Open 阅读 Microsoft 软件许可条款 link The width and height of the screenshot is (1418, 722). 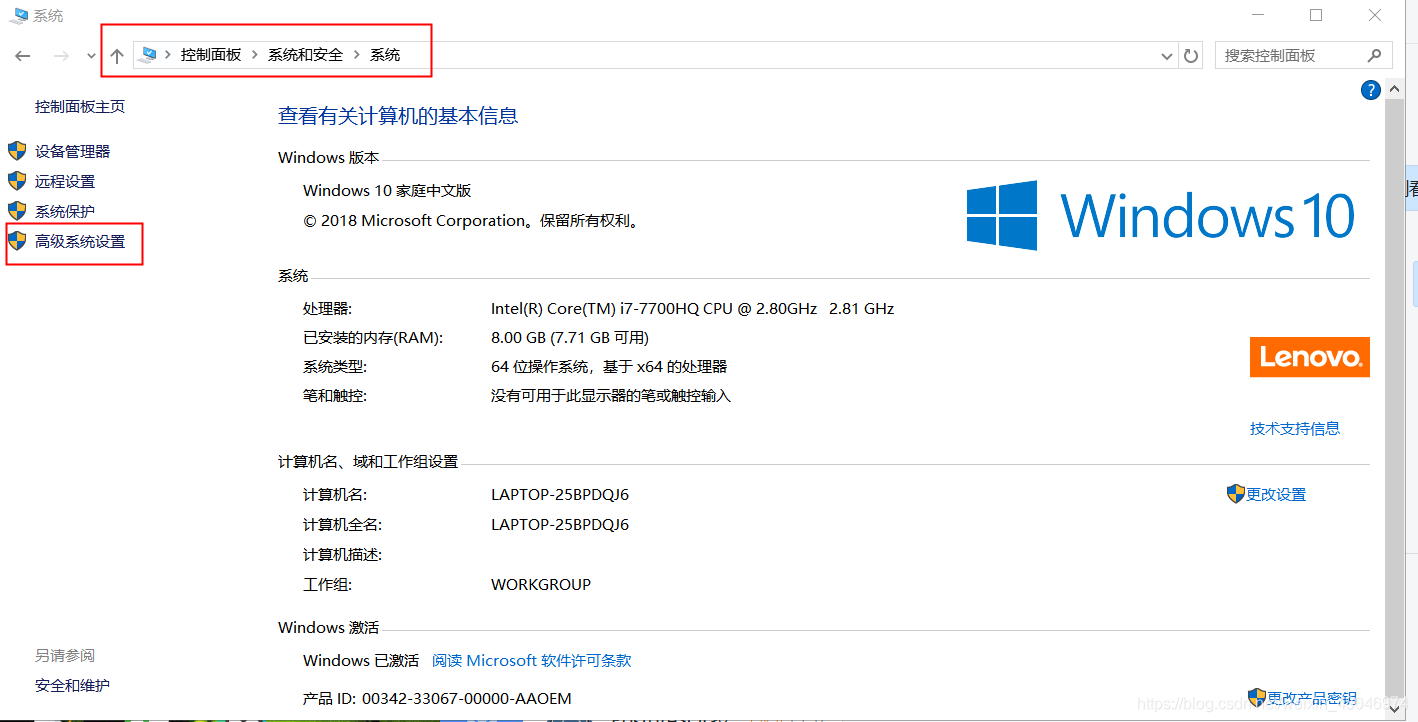click(x=532, y=661)
